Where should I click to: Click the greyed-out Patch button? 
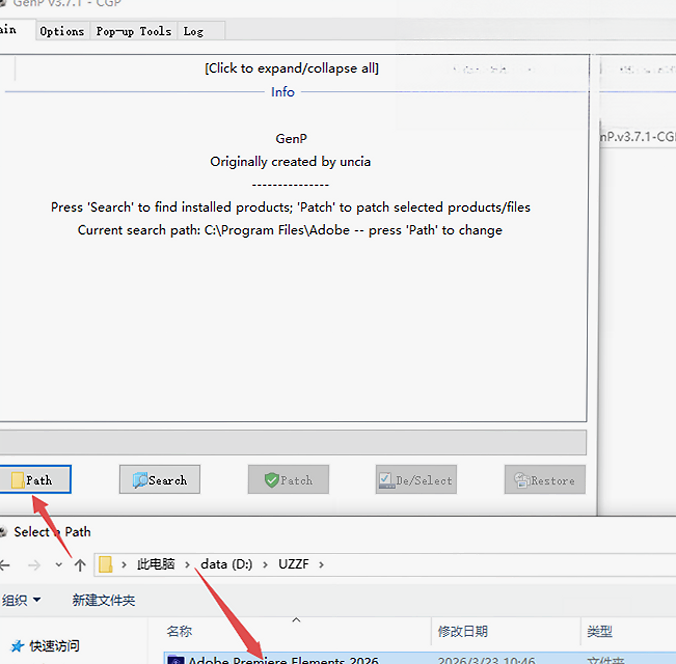tap(288, 479)
